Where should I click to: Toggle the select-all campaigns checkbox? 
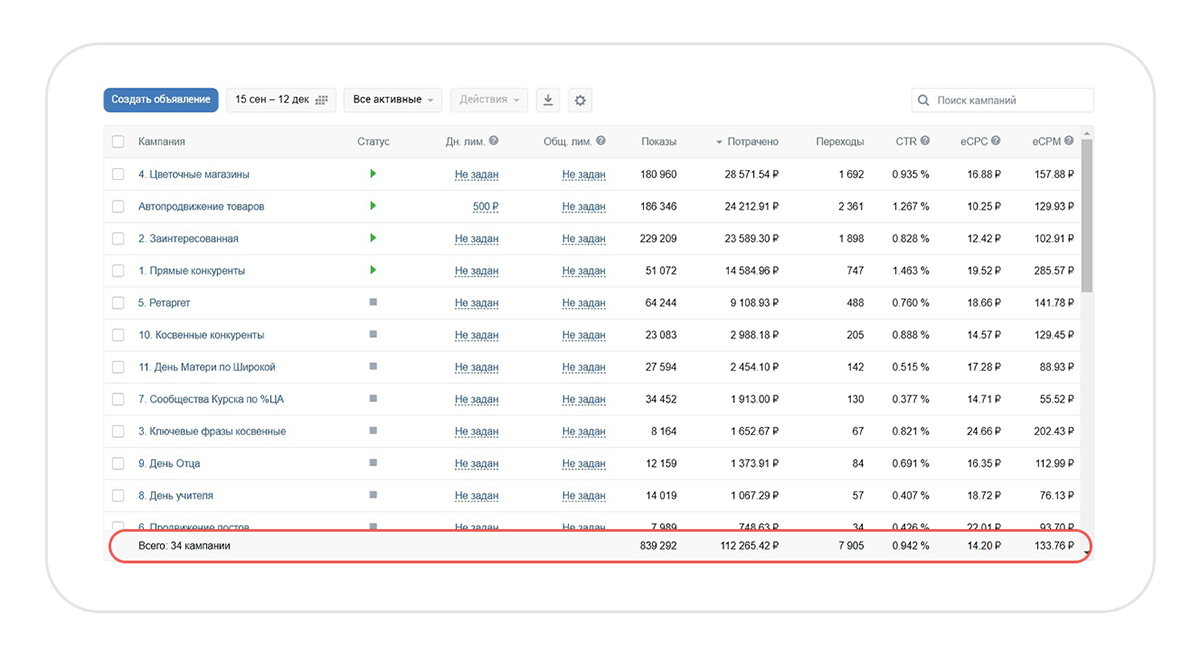[118, 142]
